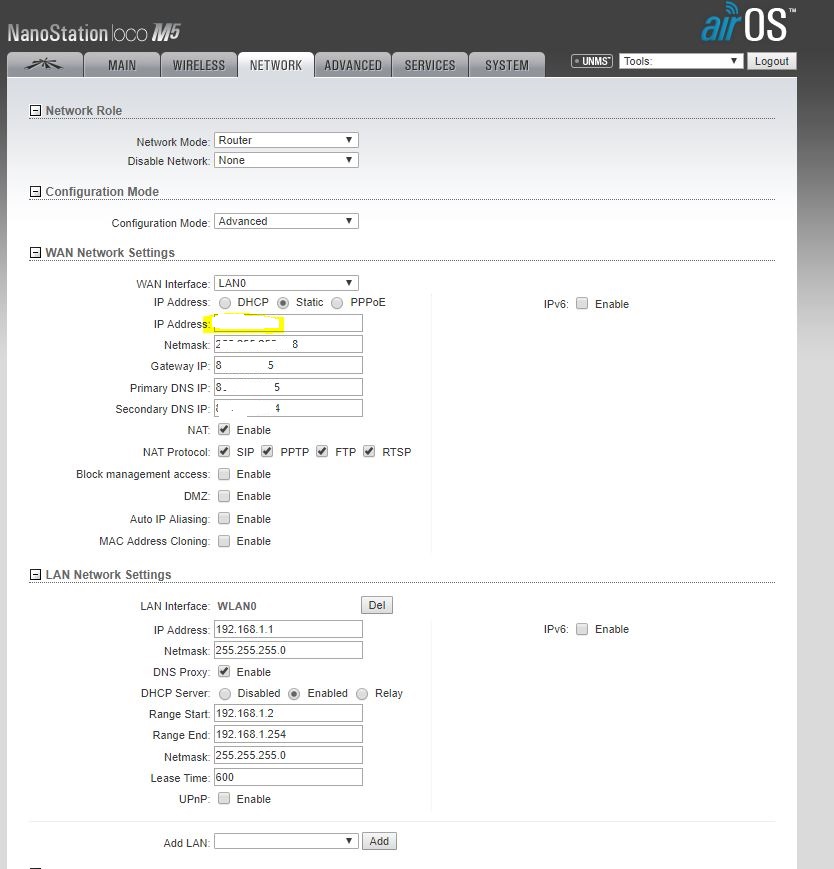Click the DHCP Netmask field below Range End
Image resolution: width=834 pixels, height=869 pixels.
[288, 755]
